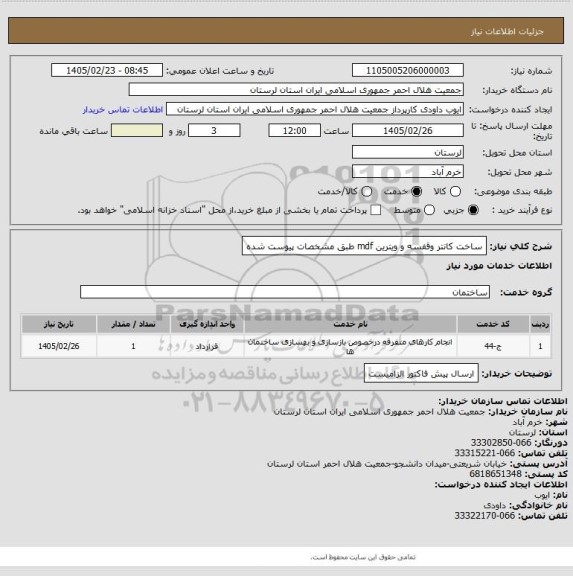This screenshot has width=573, height=576.
Task: Choose the جزیی purchase type radio
Action: tap(473, 210)
